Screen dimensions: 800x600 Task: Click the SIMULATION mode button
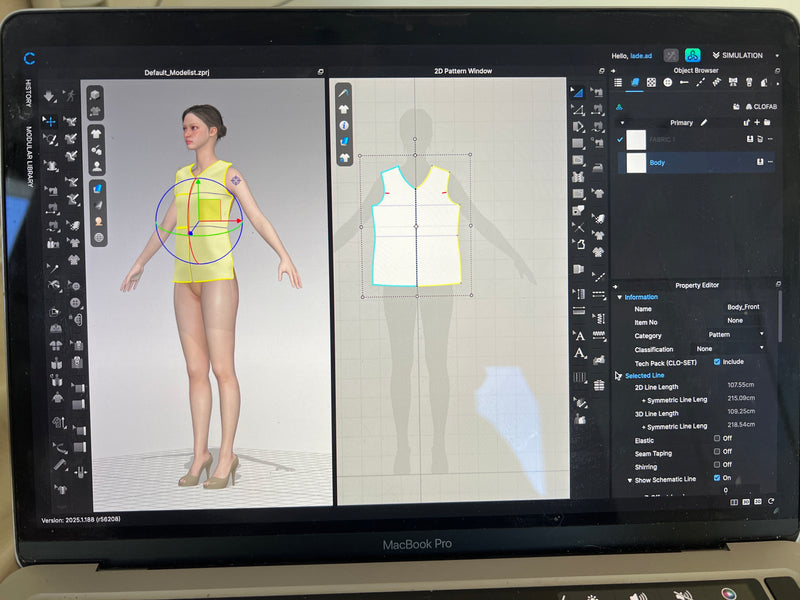click(x=742, y=56)
